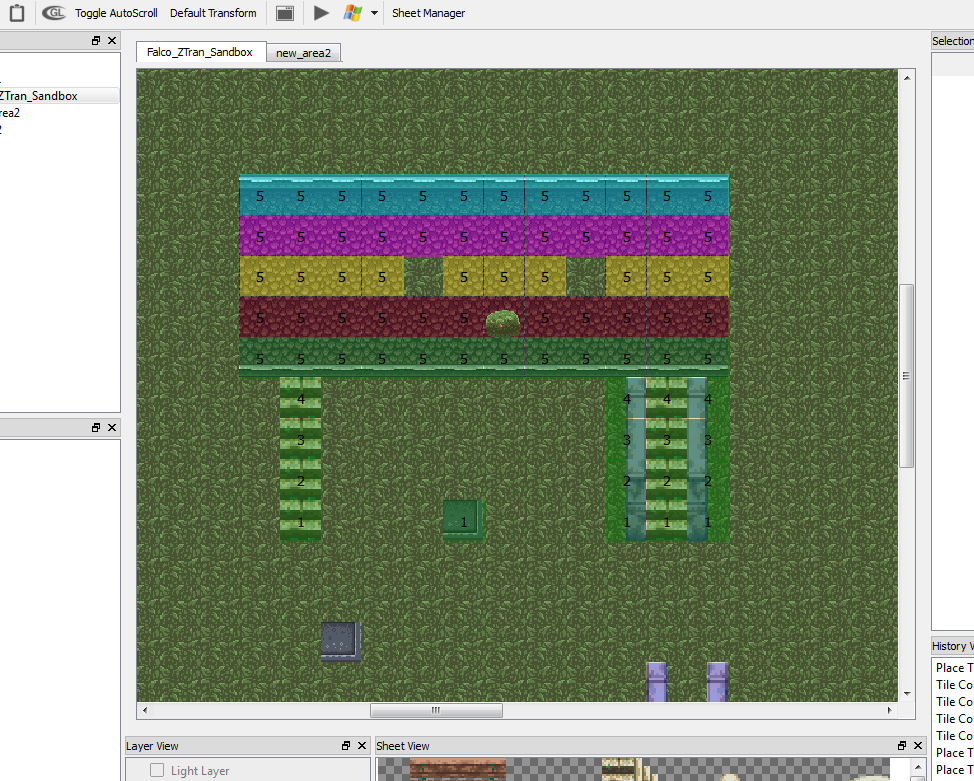The image size is (974, 781).
Task: Click the left purple pillar tile
Action: tap(657, 682)
